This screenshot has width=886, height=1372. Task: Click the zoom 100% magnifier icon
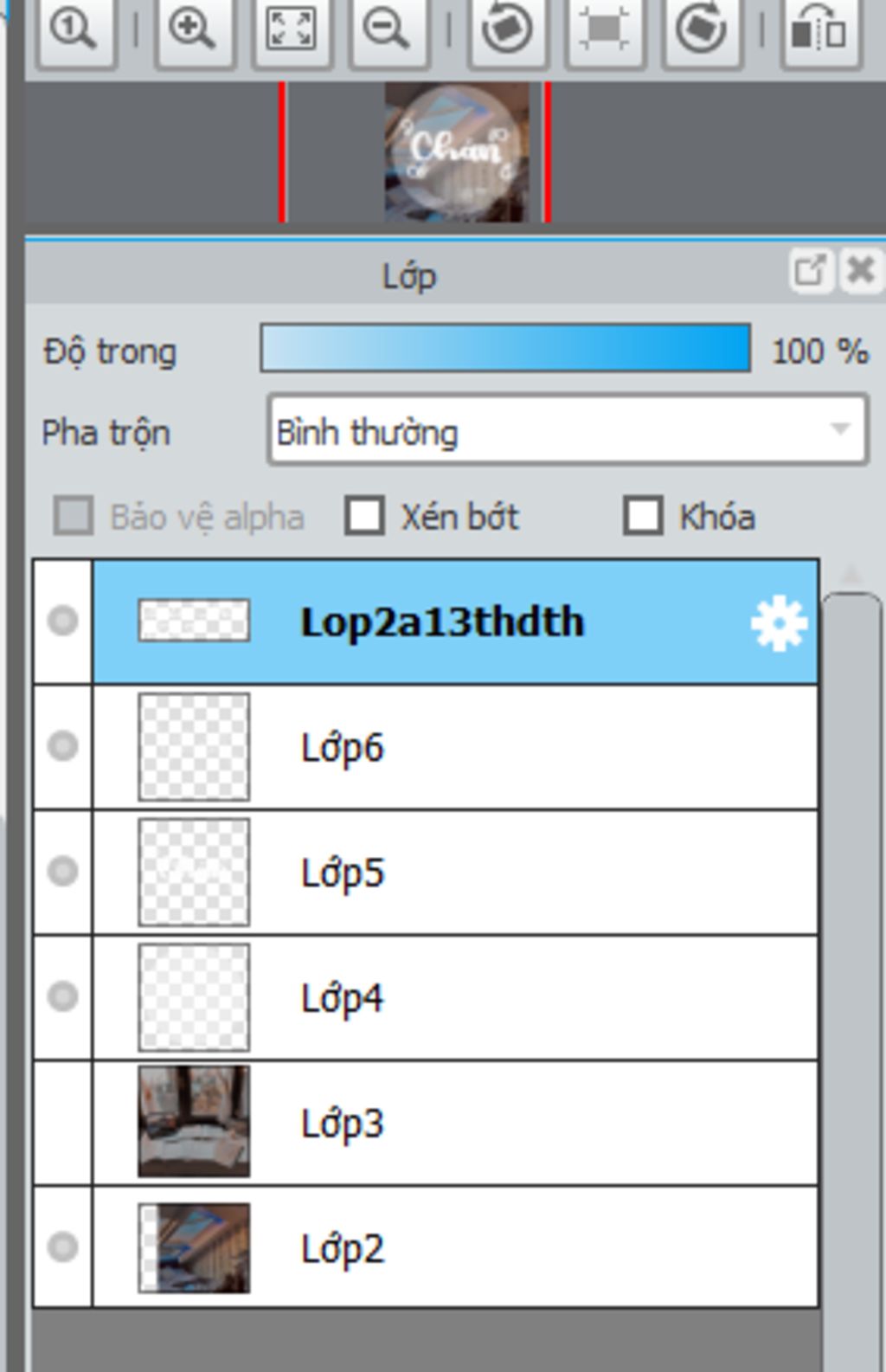tap(75, 29)
